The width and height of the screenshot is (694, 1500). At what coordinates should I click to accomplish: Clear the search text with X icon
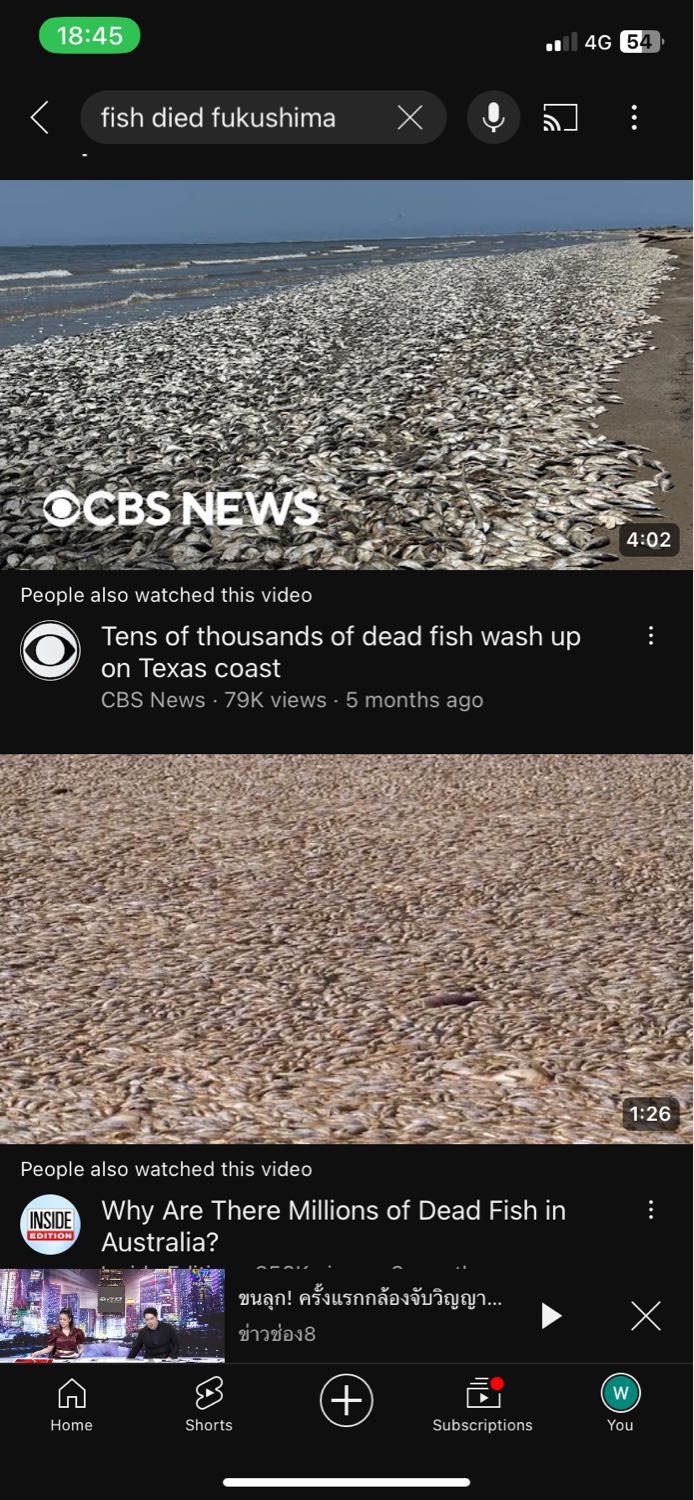(410, 118)
